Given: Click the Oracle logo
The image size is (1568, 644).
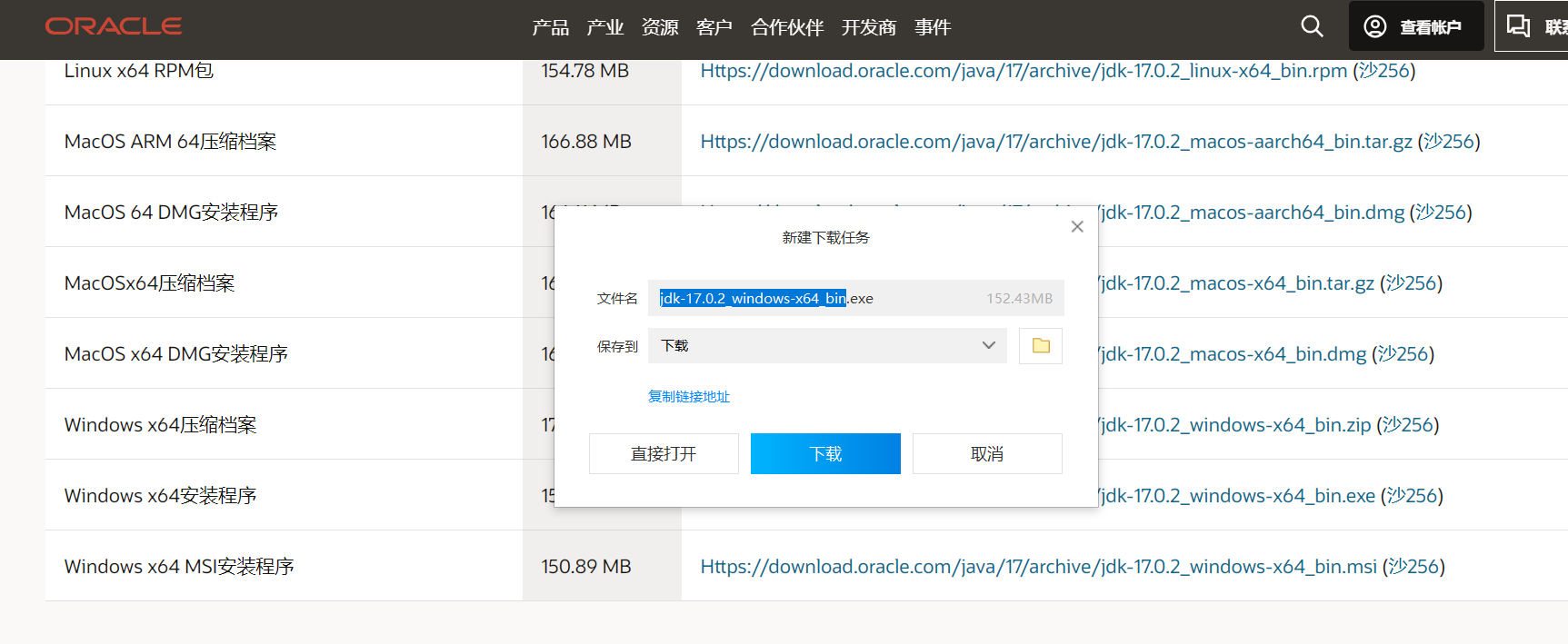Looking at the screenshot, I should point(114,26).
